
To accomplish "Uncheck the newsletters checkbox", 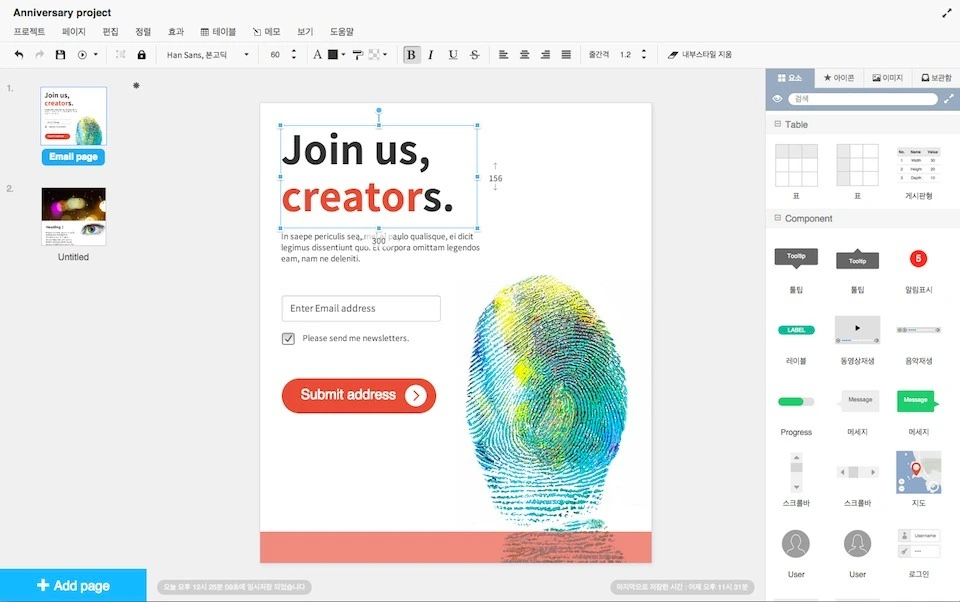I will [x=288, y=339].
